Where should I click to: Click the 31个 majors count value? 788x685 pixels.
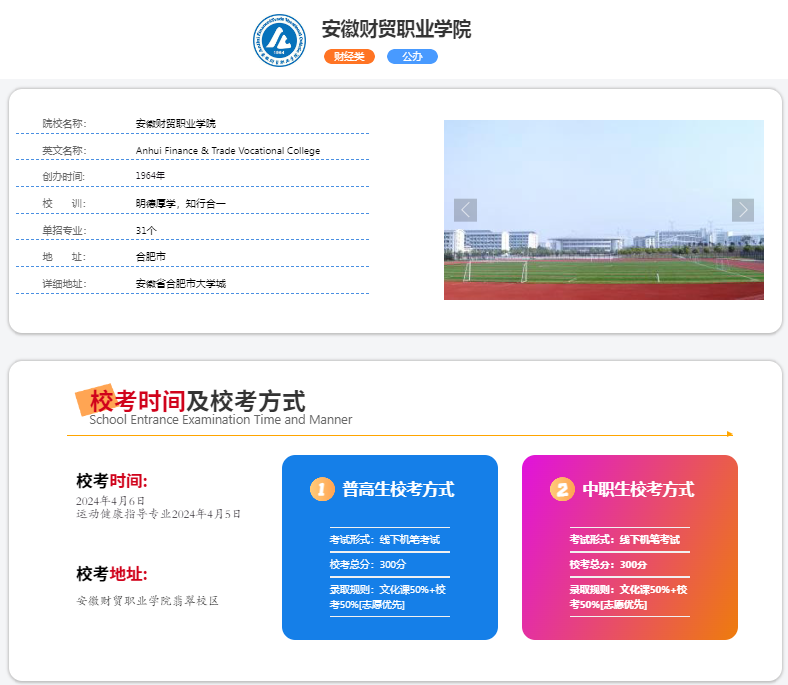pyautogui.click(x=146, y=231)
